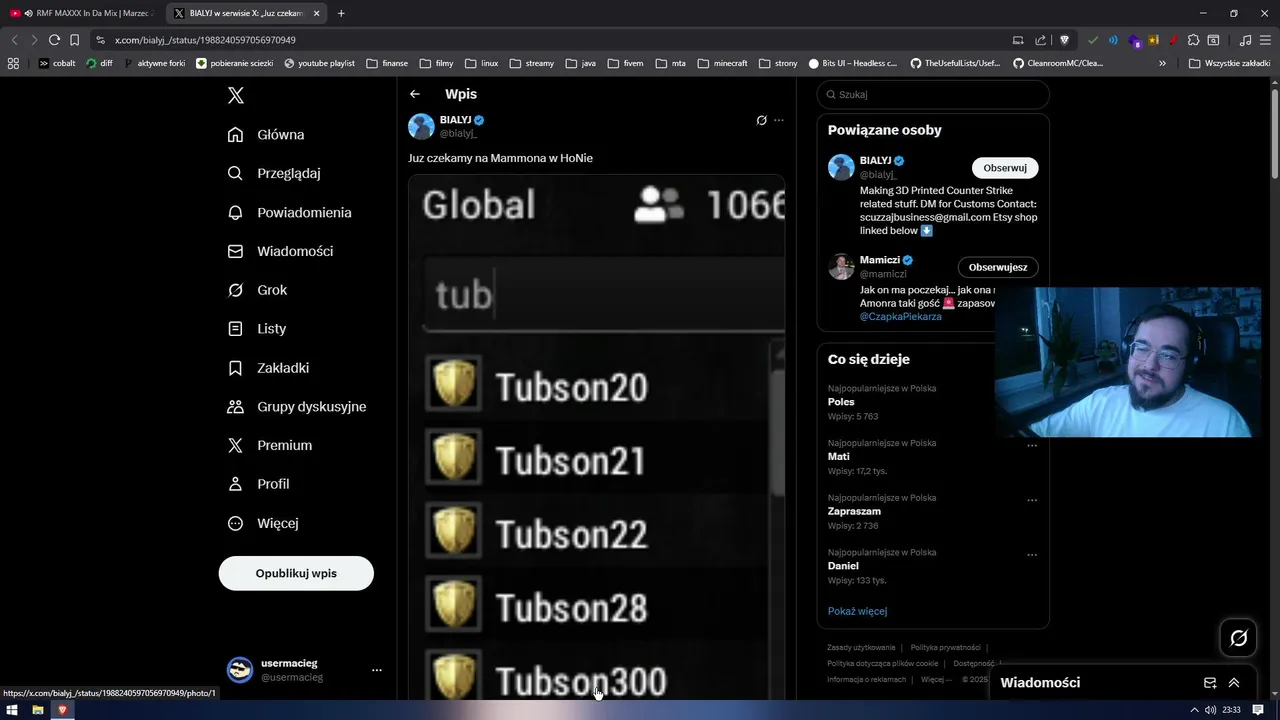
Task: Click the share icon in the address bar
Action: coord(1041,40)
